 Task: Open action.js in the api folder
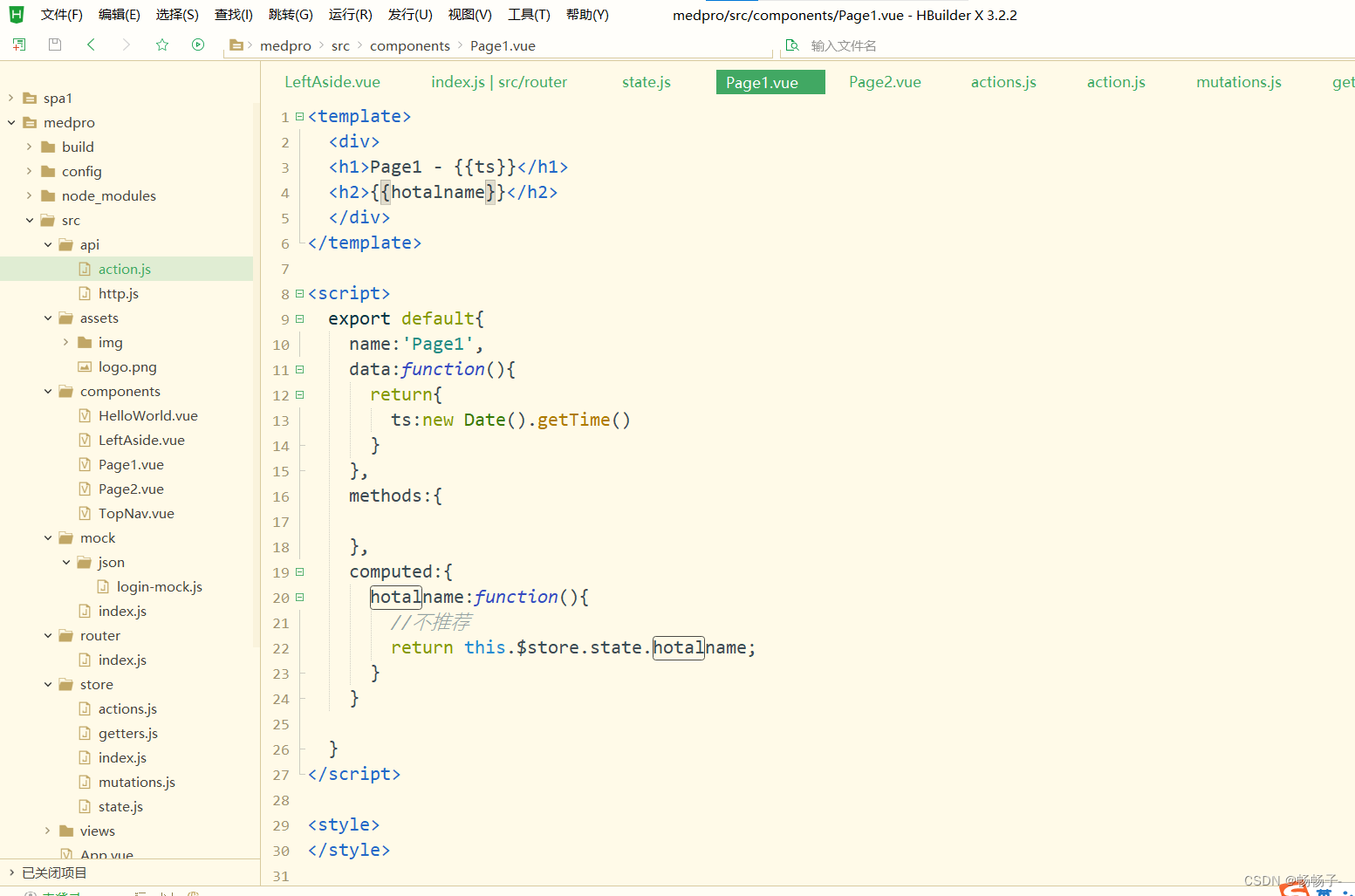tap(127, 269)
